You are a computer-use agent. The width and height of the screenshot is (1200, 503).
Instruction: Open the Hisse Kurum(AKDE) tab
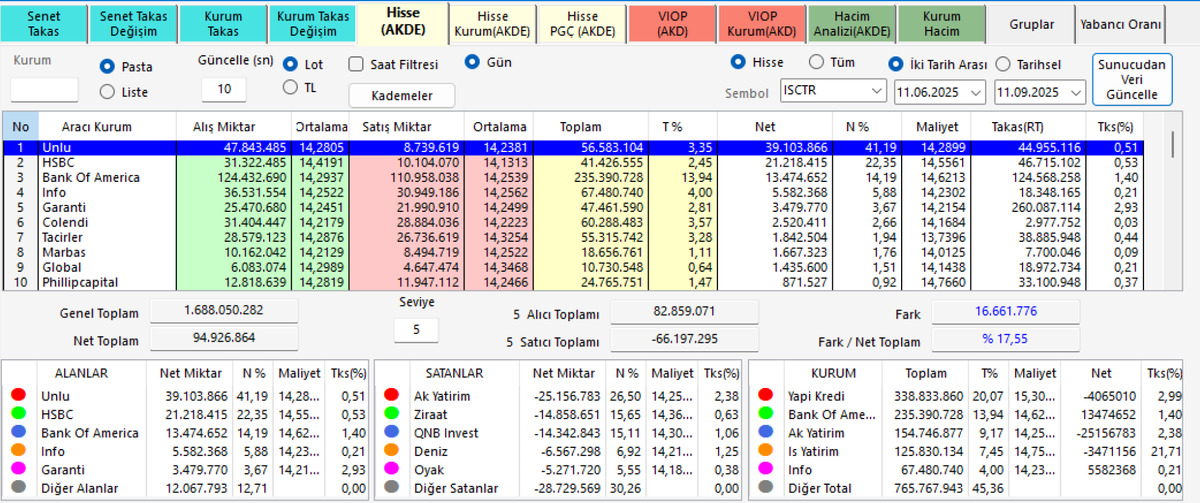pyautogui.click(x=493, y=24)
